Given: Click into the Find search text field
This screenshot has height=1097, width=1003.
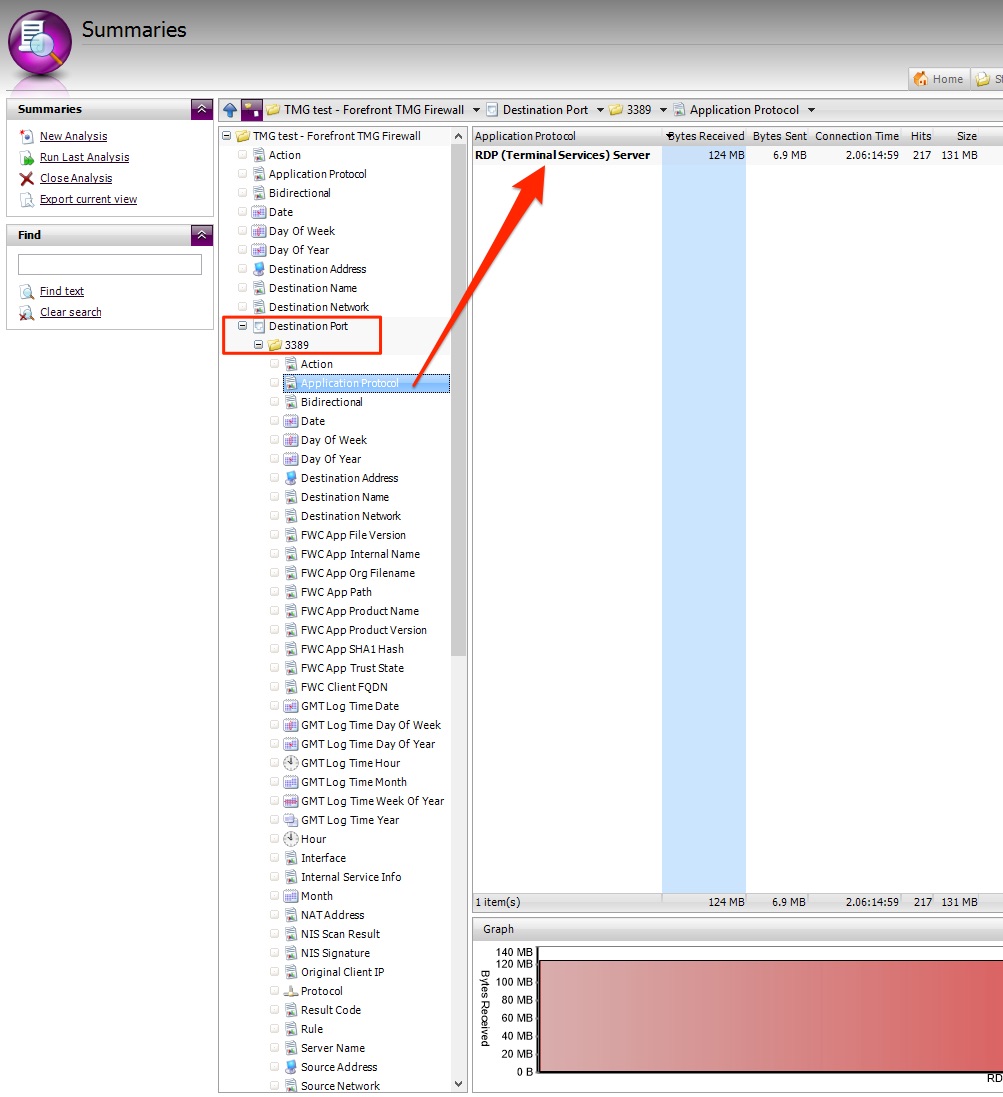Looking at the screenshot, I should 110,264.
